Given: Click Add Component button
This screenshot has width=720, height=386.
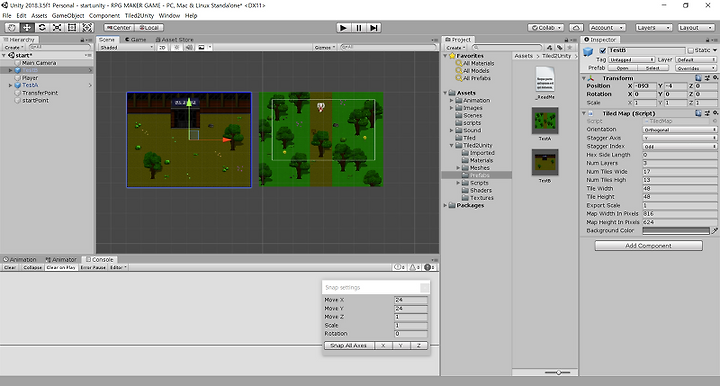Looking at the screenshot, I should 648,246.
